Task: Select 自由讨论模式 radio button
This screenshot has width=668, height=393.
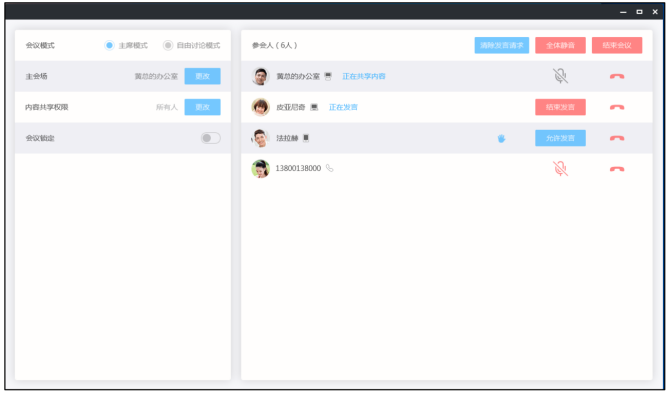Action: pos(168,45)
